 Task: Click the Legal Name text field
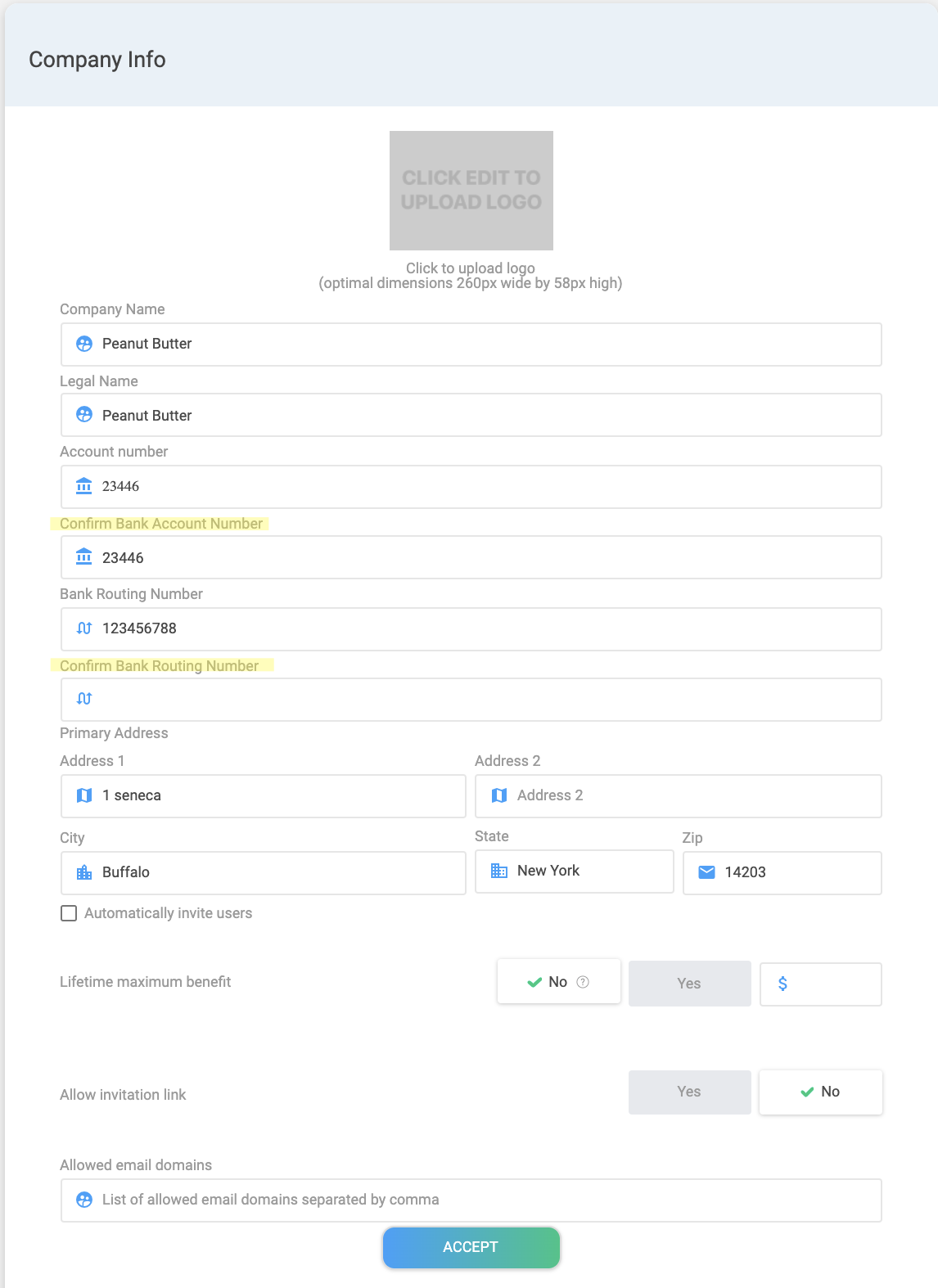[483, 416]
